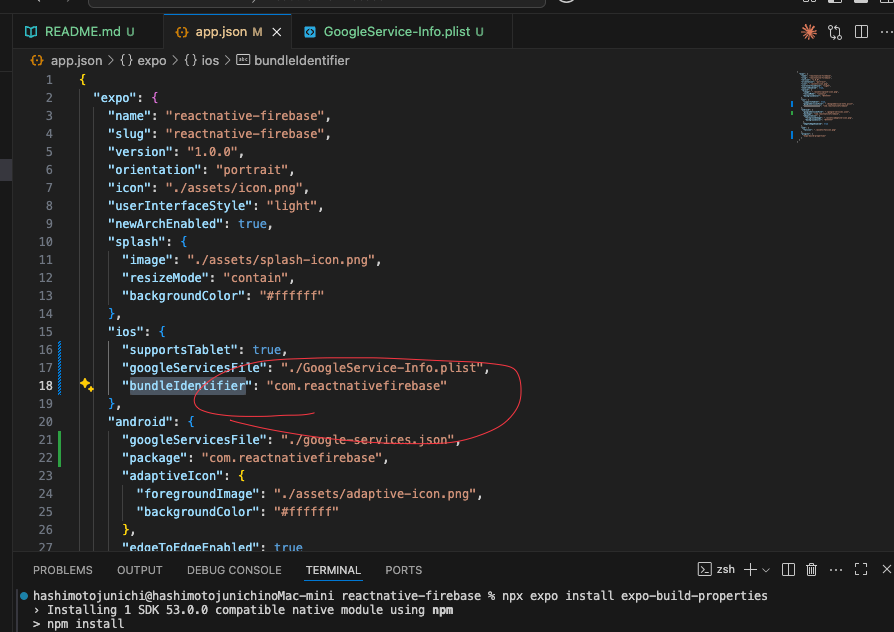Click the "./assets/splash-icon.png" string
Image resolution: width=894 pixels, height=632 pixels.
click(281, 260)
